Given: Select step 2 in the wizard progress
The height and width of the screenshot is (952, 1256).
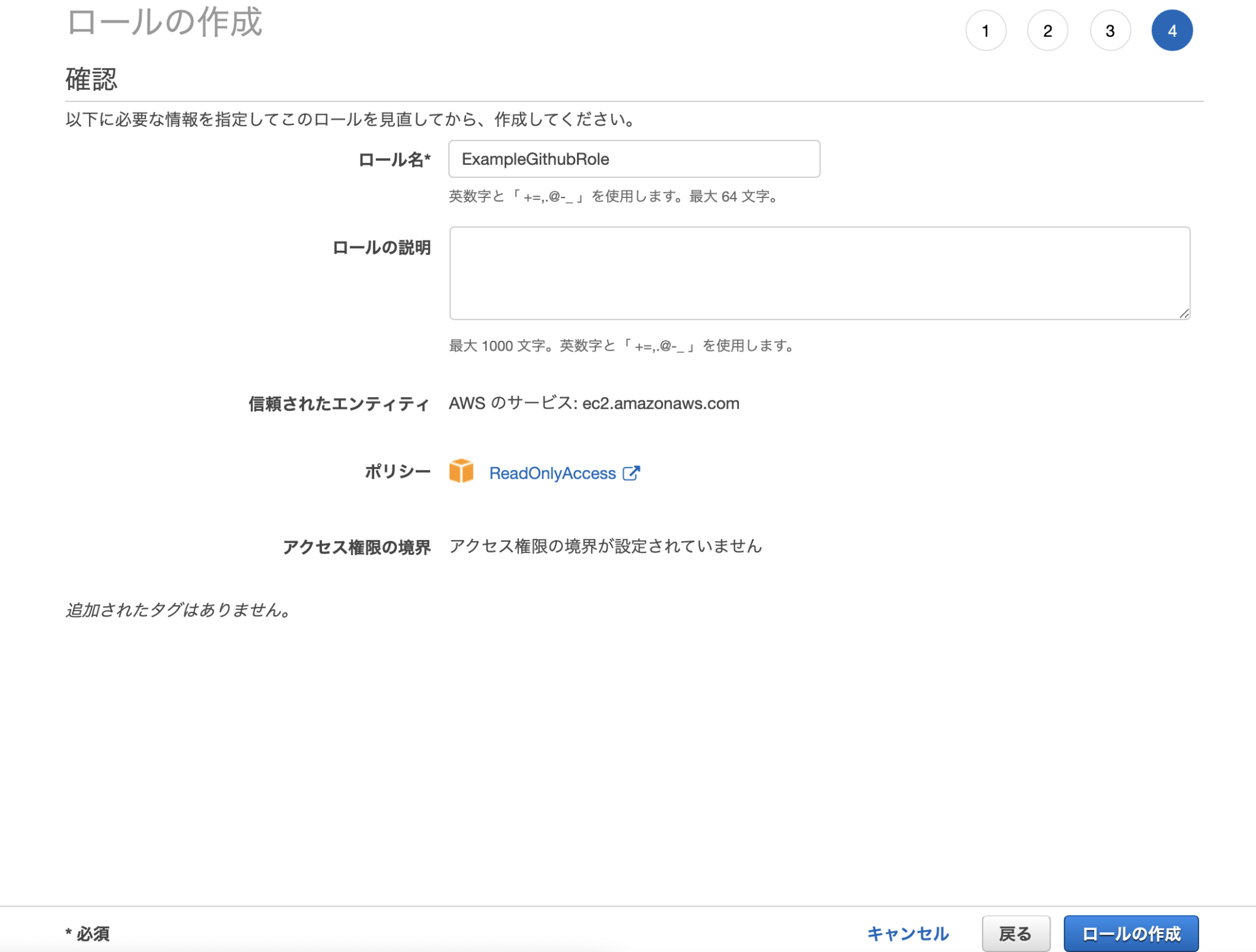Looking at the screenshot, I should coord(1048,30).
